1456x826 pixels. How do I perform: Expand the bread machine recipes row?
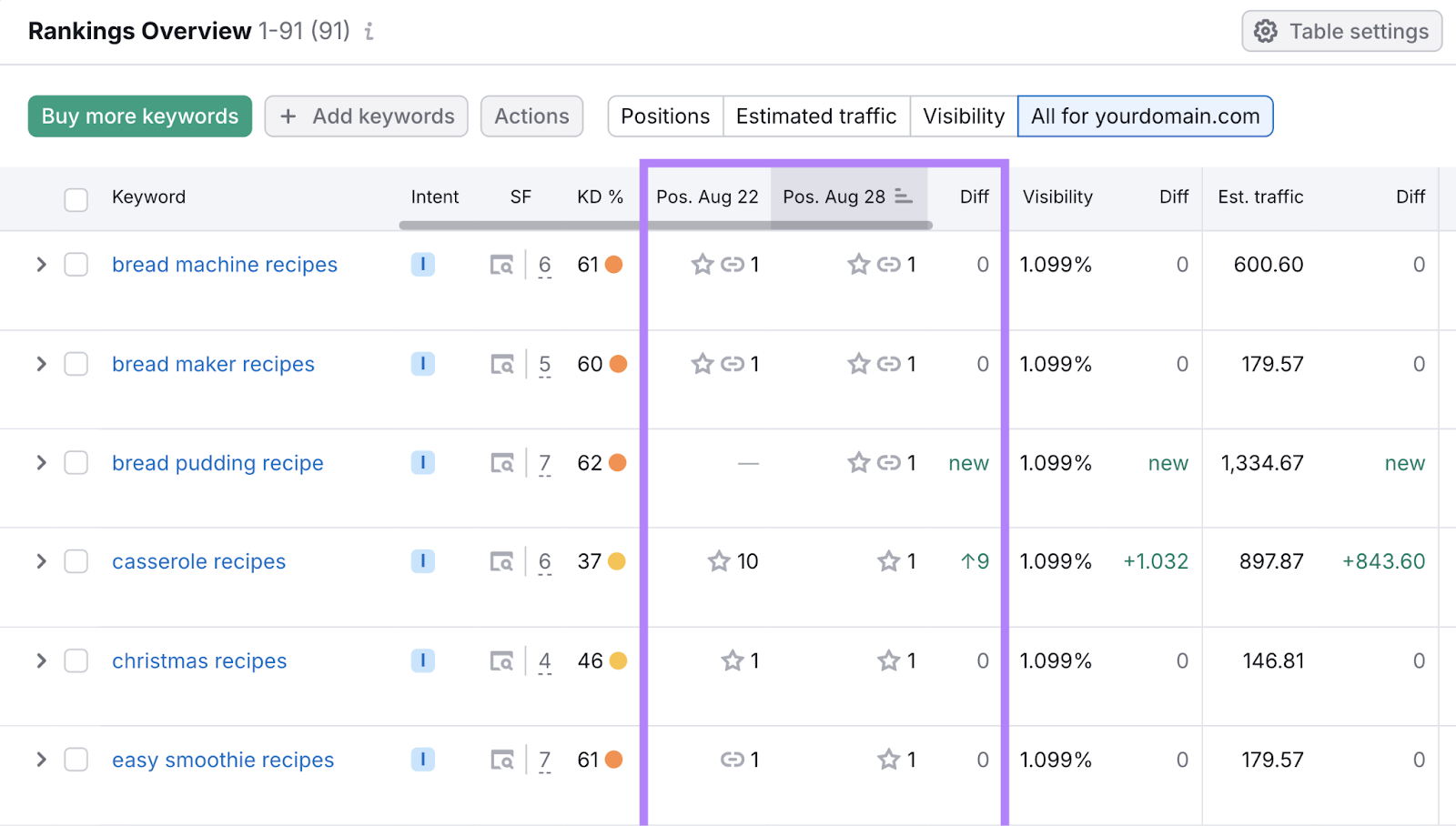(40, 264)
